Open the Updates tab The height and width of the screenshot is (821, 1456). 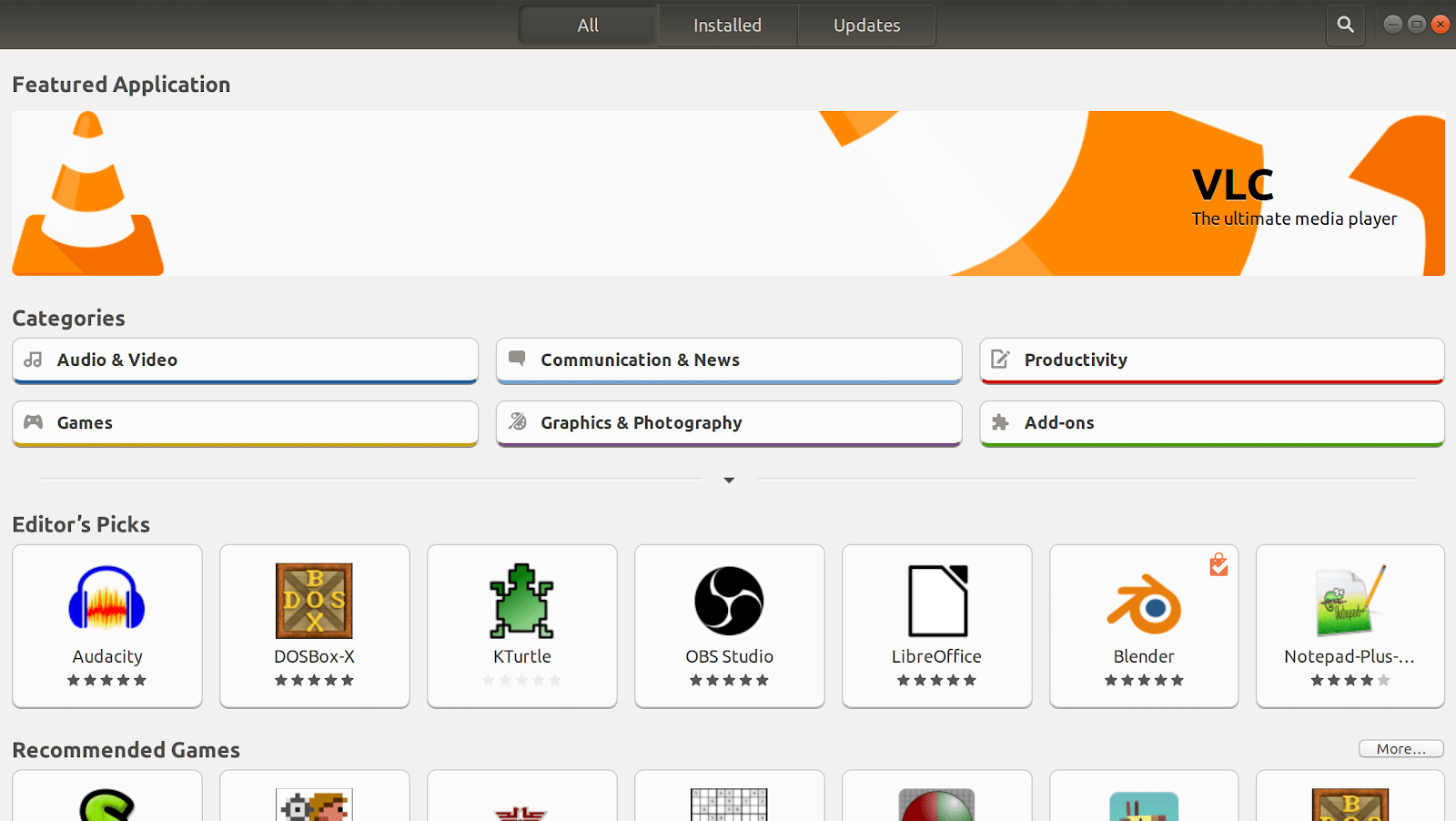point(866,25)
